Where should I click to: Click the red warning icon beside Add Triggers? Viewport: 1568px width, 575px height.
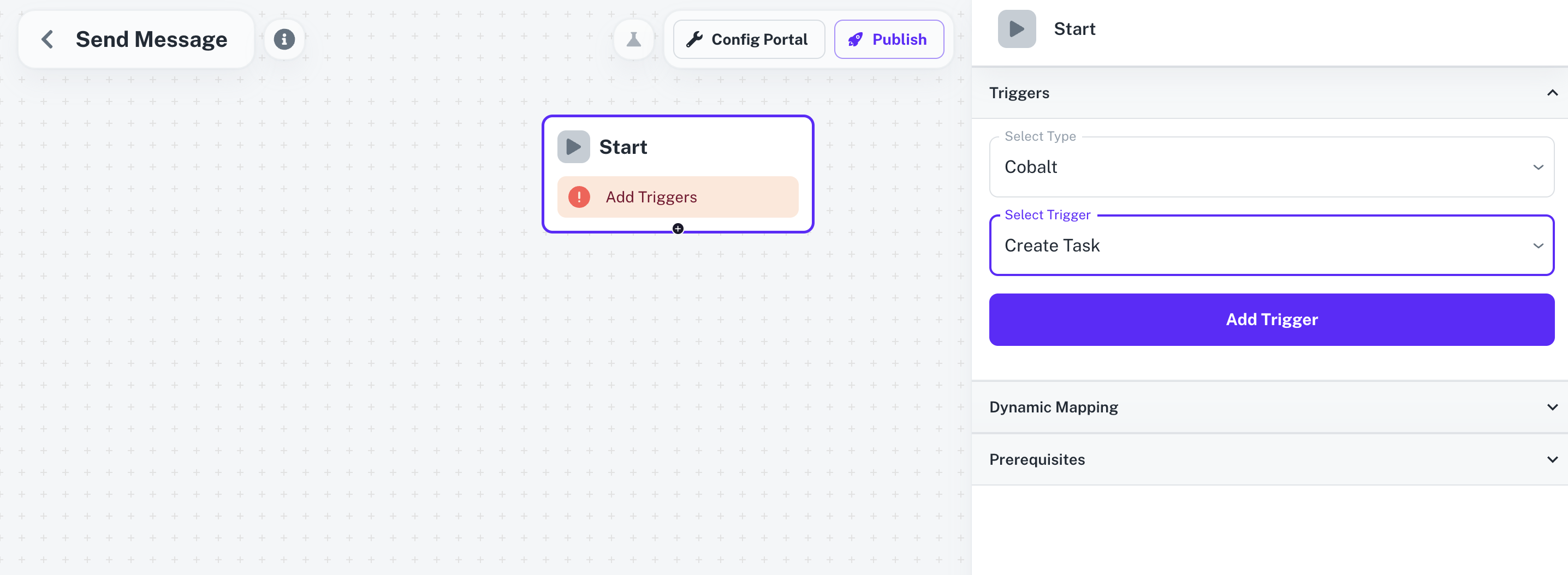(579, 196)
